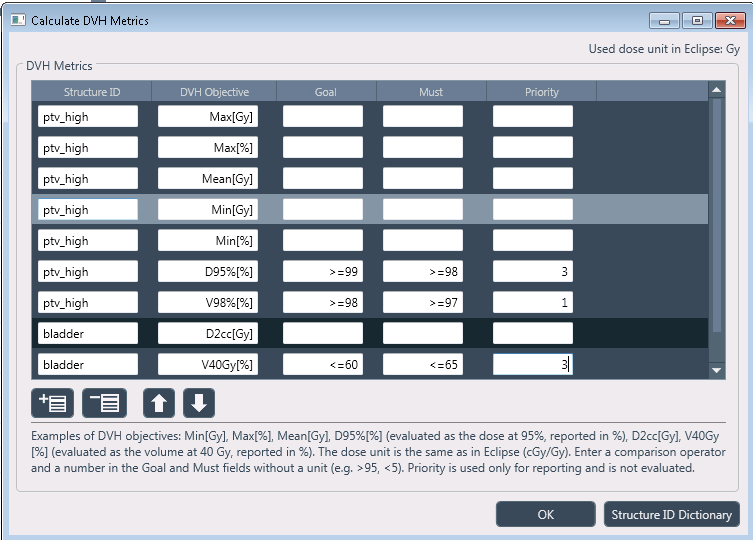Click the Must field showing >=97

pos(423,303)
